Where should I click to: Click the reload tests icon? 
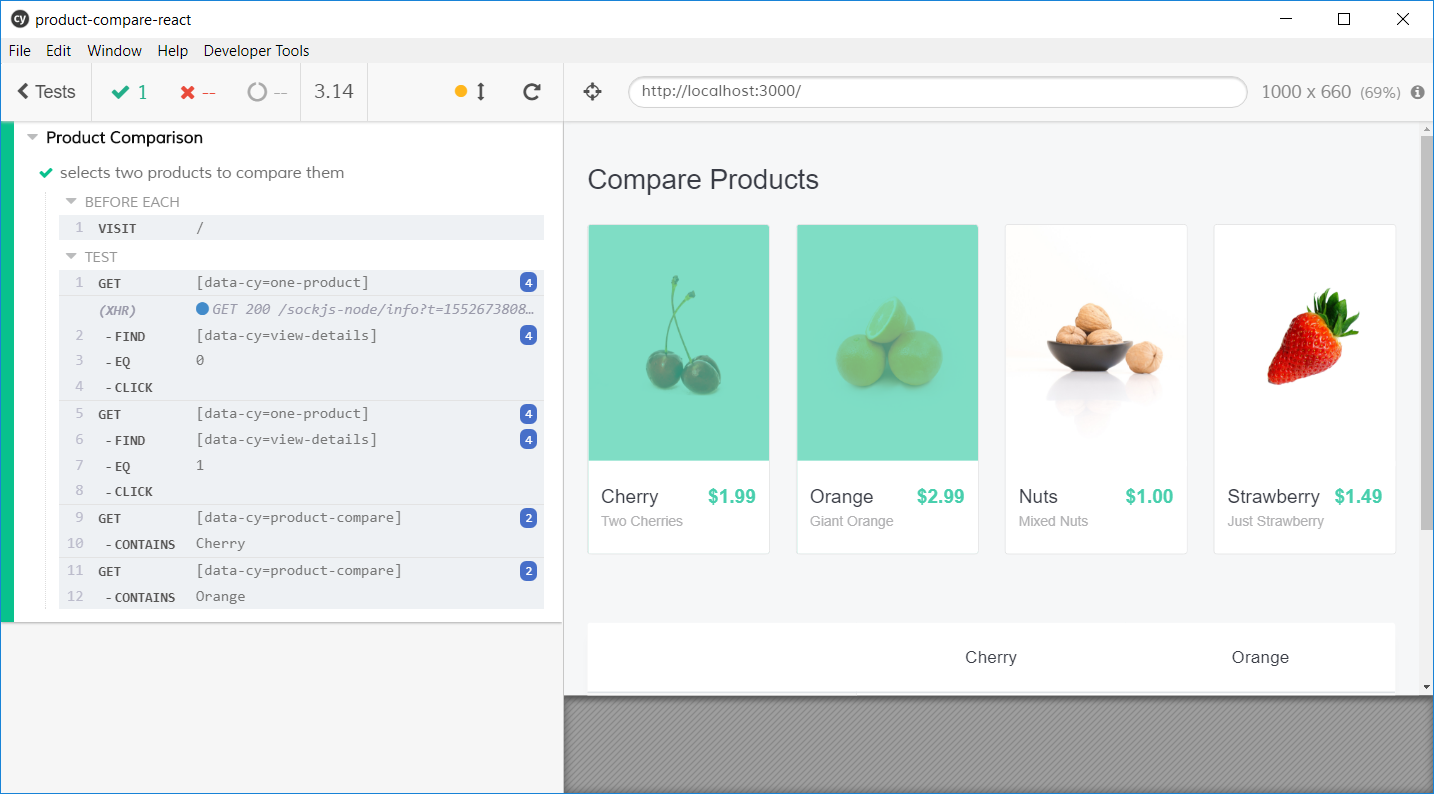pyautogui.click(x=532, y=92)
